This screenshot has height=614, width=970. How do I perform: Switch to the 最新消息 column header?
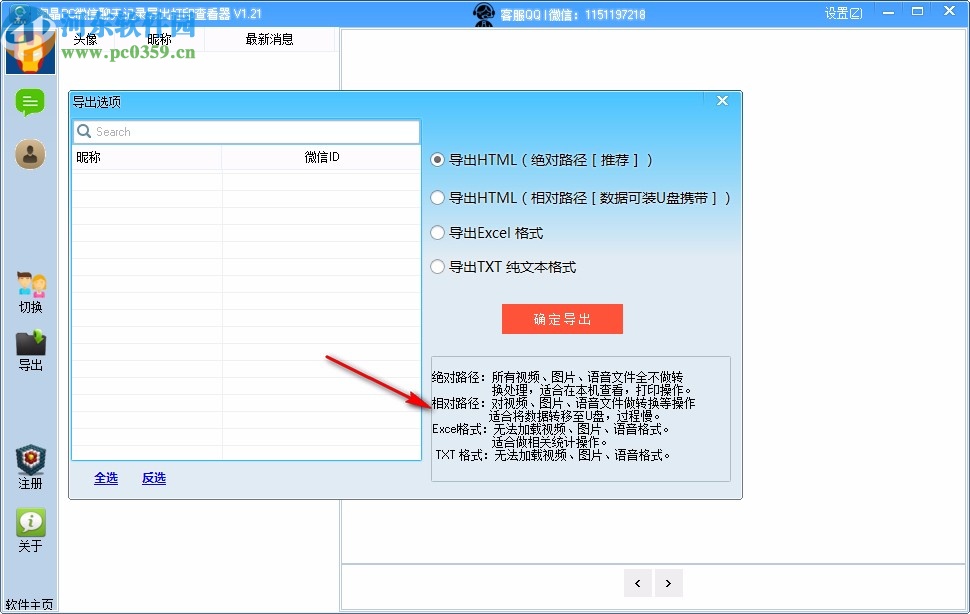point(270,37)
